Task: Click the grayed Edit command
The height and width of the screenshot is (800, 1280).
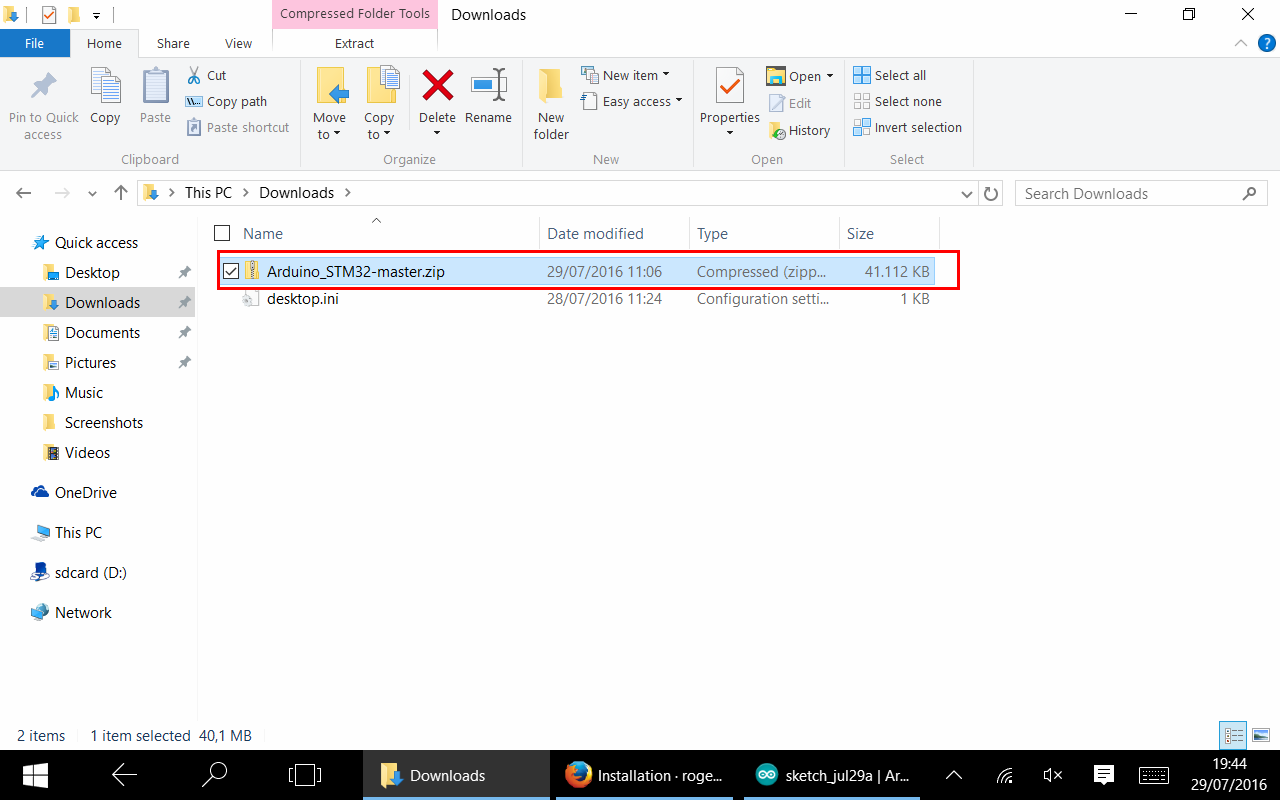Action: 790,103
